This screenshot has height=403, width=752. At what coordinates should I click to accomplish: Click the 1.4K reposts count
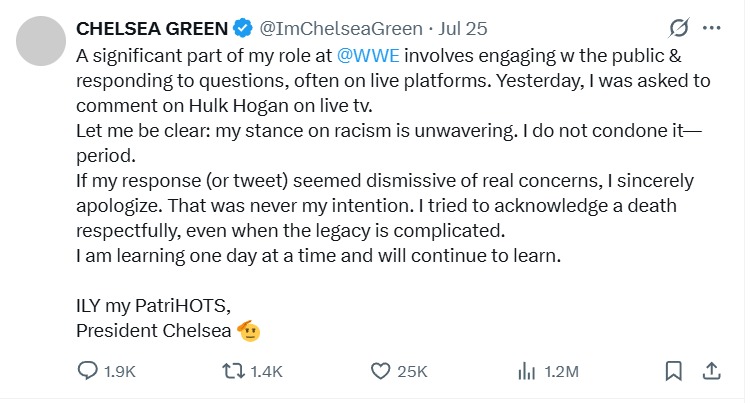(x=266, y=372)
